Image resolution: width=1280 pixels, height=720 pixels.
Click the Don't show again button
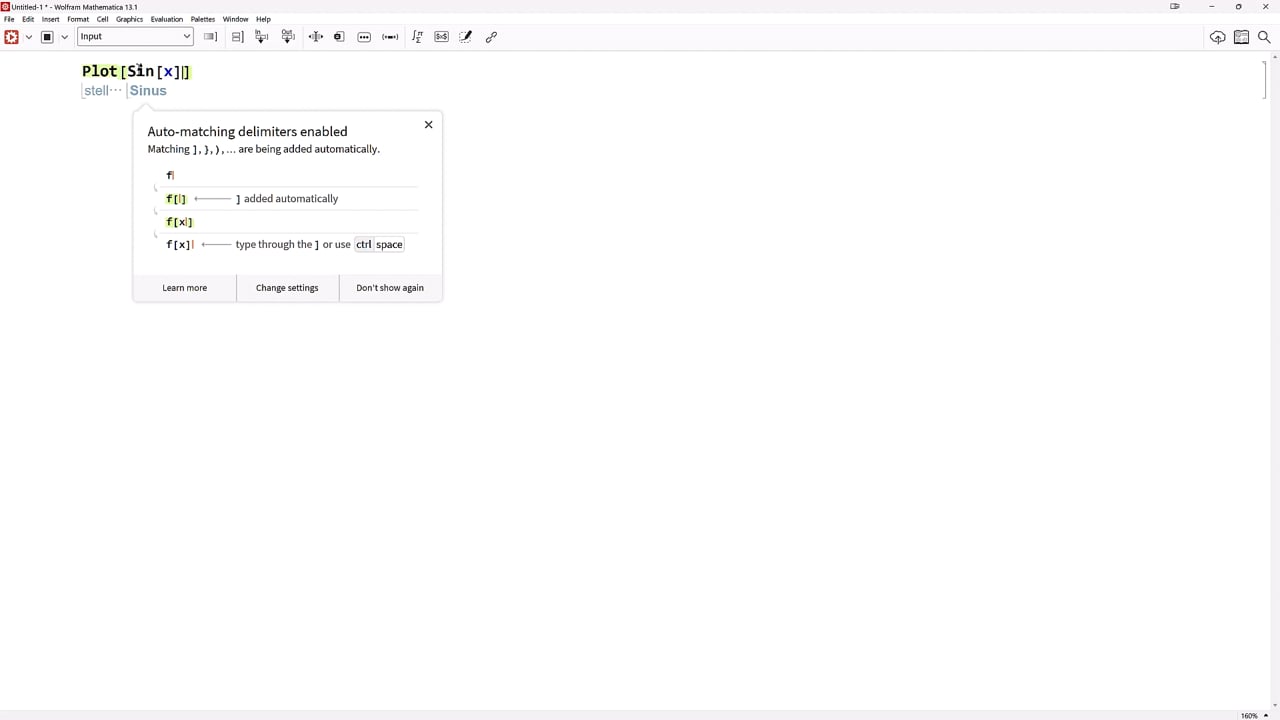(x=390, y=288)
